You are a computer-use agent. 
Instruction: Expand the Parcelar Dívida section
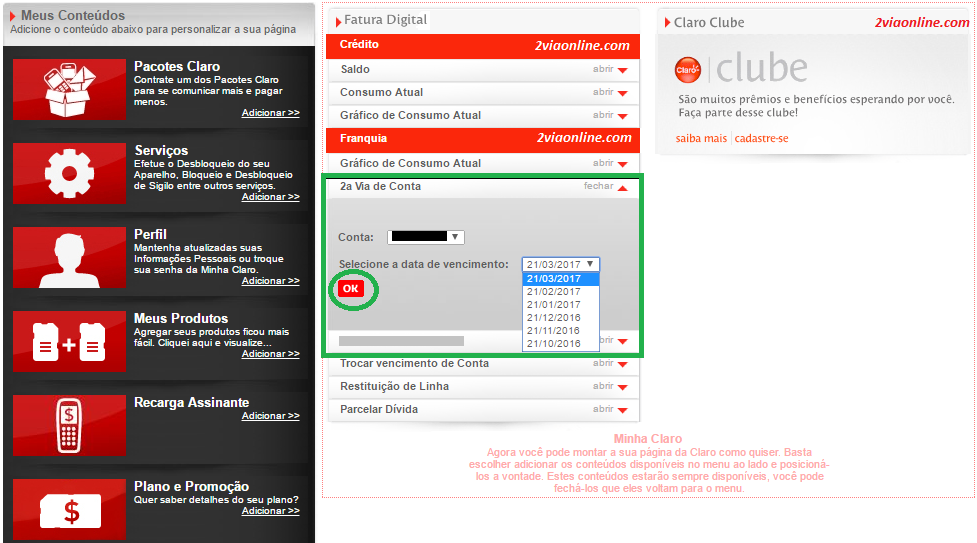coord(610,410)
